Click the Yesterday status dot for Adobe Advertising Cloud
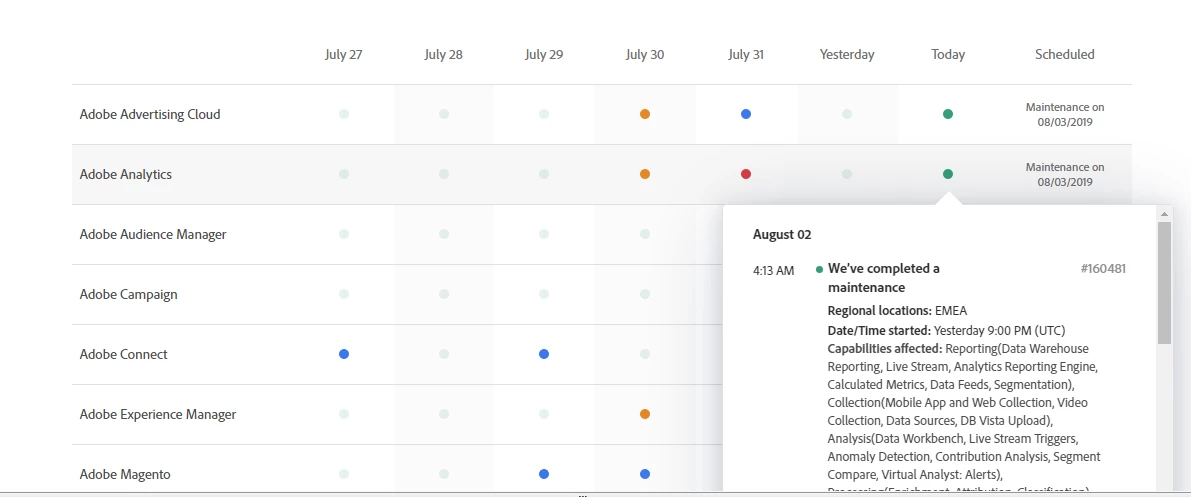Viewport: 1191px width, 497px height. click(847, 114)
